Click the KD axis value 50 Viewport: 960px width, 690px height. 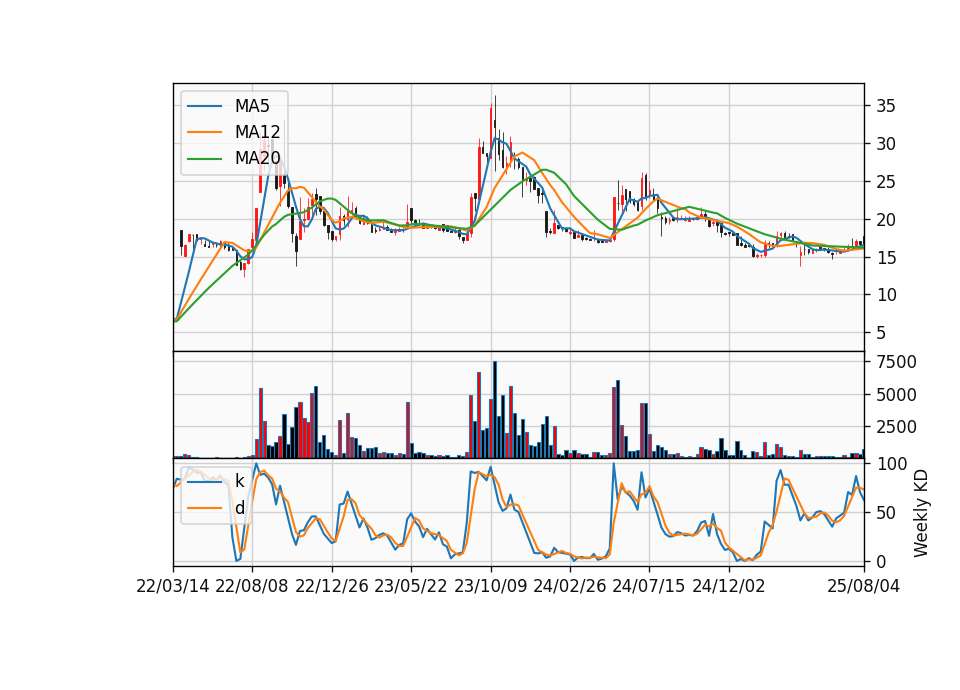pyautogui.click(x=886, y=513)
